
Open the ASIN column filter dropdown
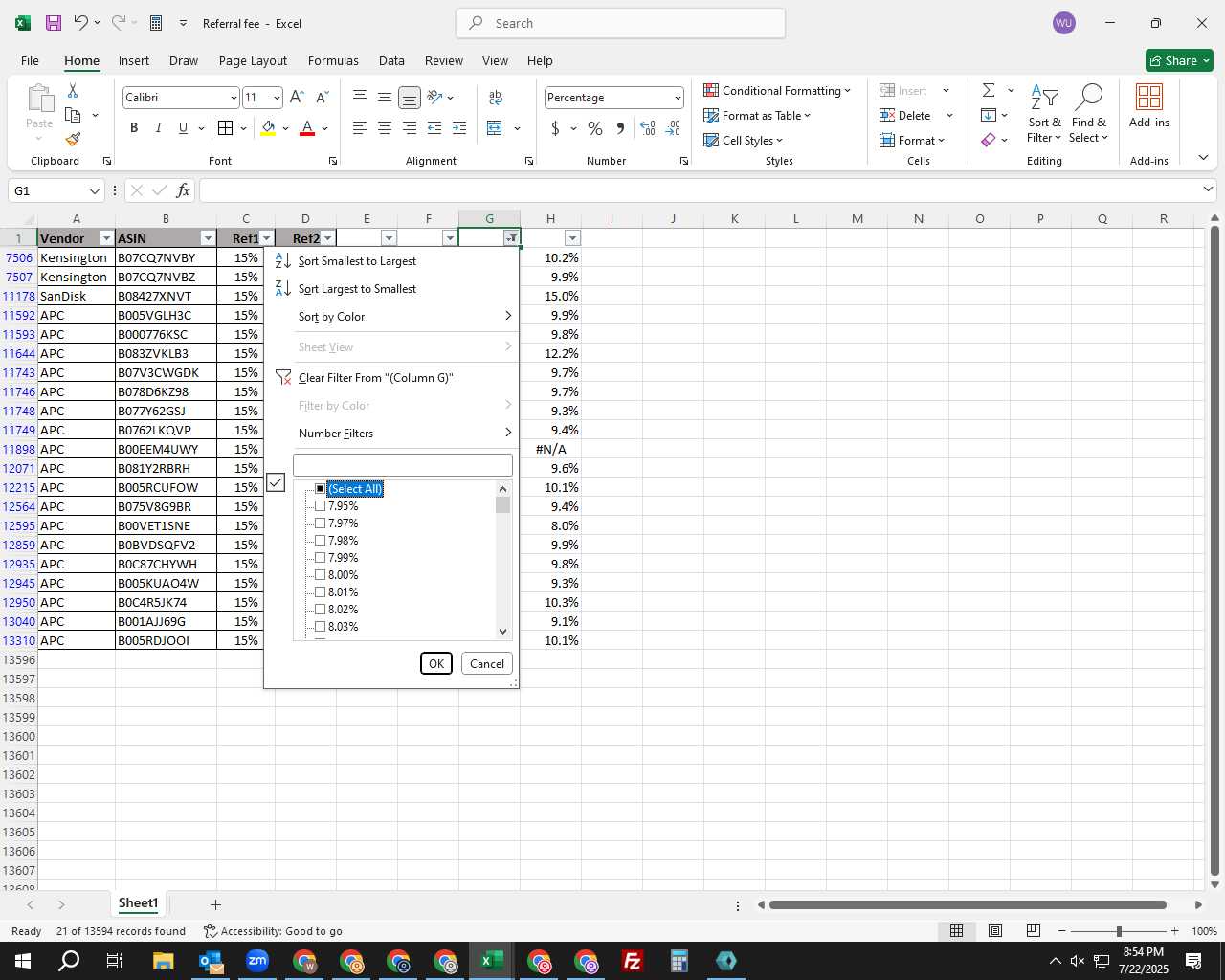click(208, 238)
